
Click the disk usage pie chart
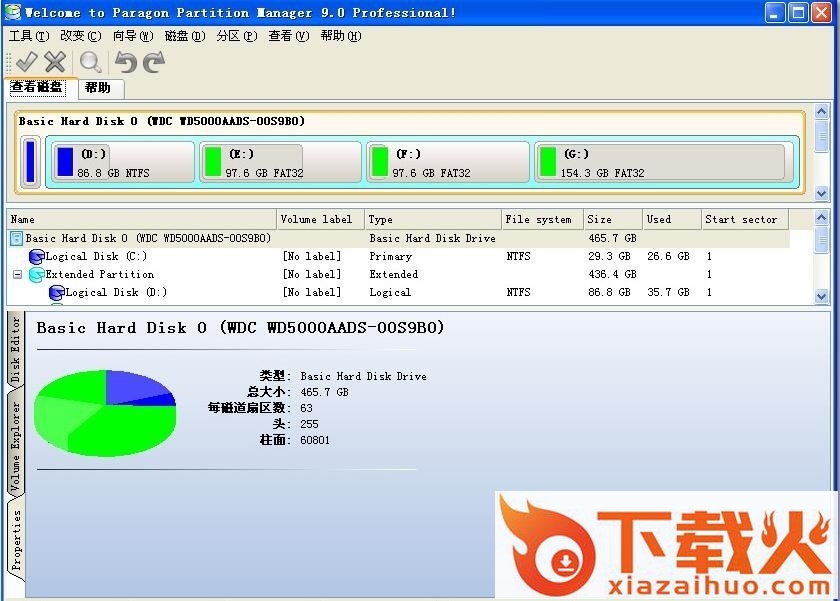point(105,413)
